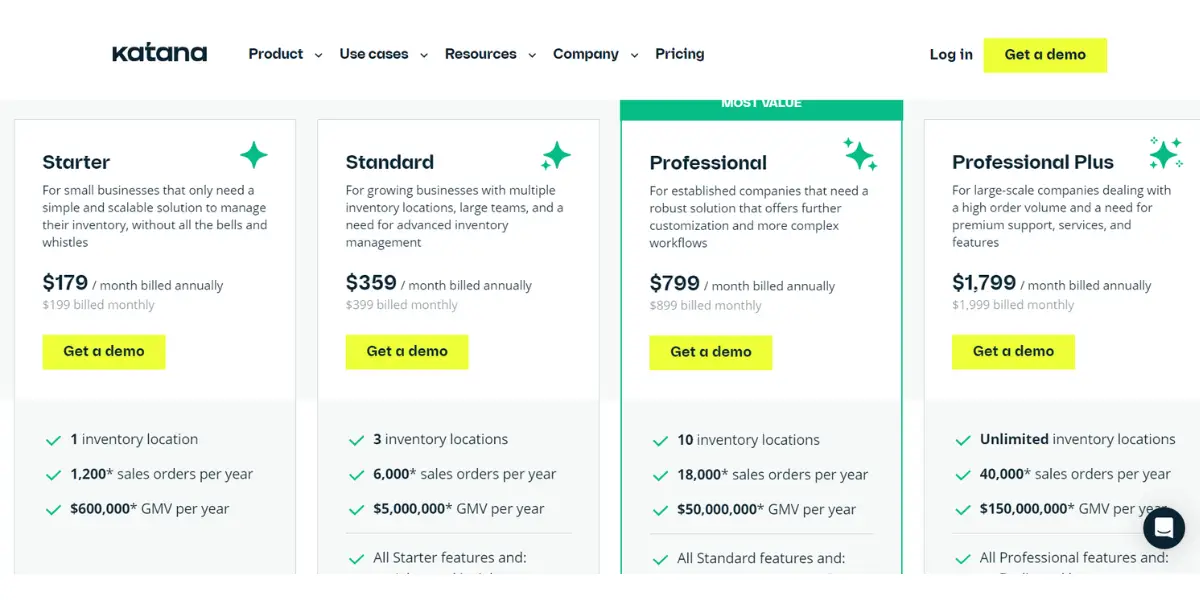Click Get a demo in header
Screen dimensions: 1200x600
pyautogui.click(x=1045, y=55)
